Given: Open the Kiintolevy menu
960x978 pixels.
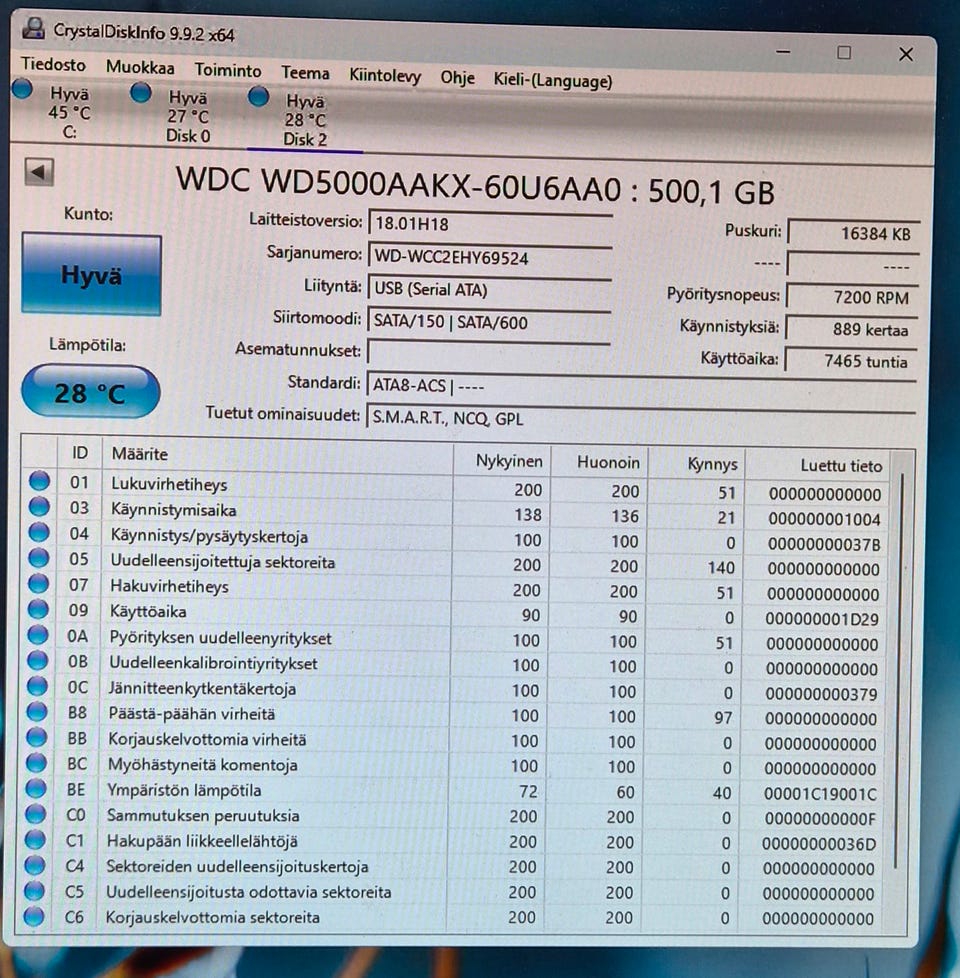Looking at the screenshot, I should pos(385,75).
